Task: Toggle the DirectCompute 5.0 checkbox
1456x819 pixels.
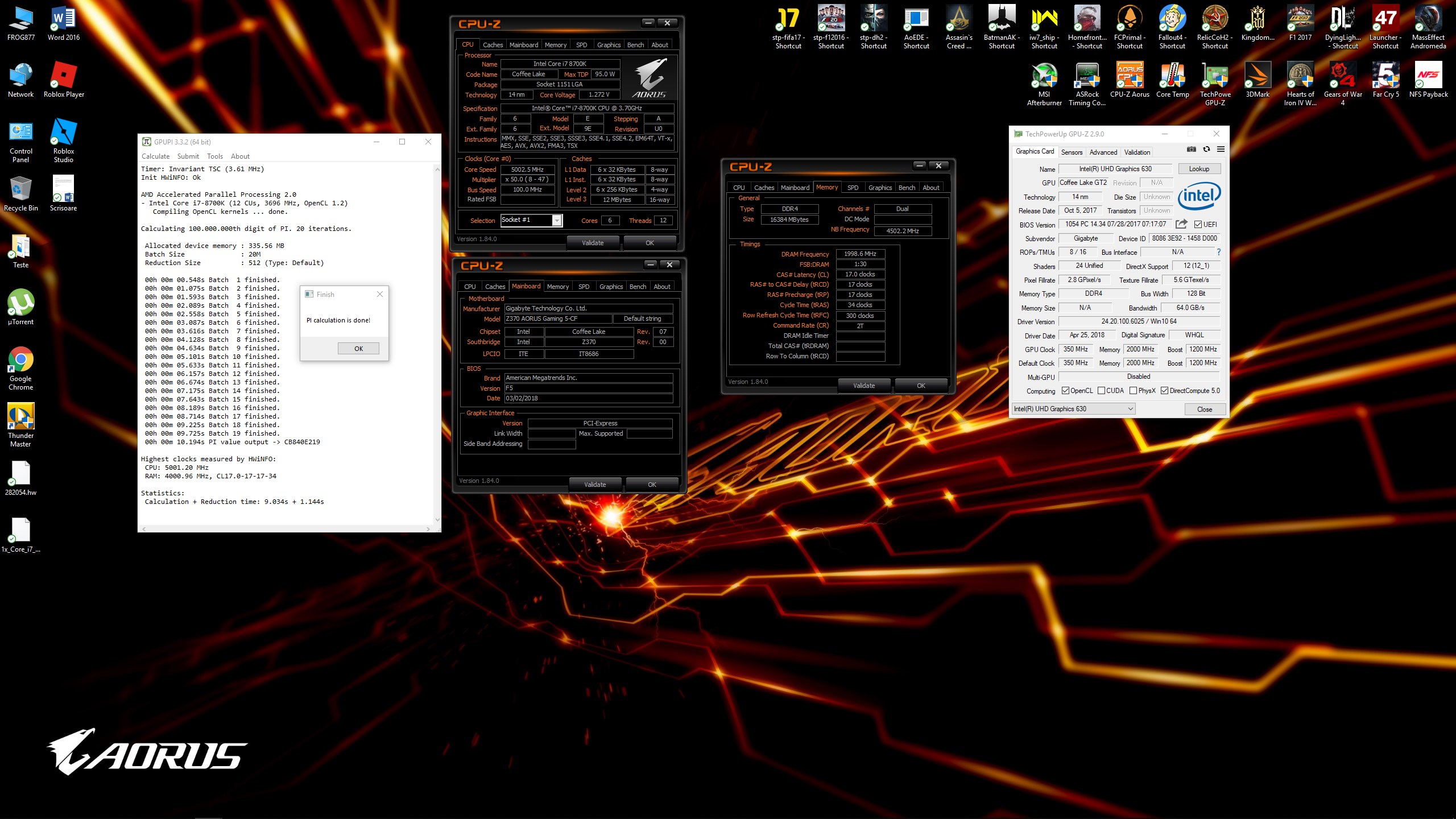Action: coord(1164,391)
